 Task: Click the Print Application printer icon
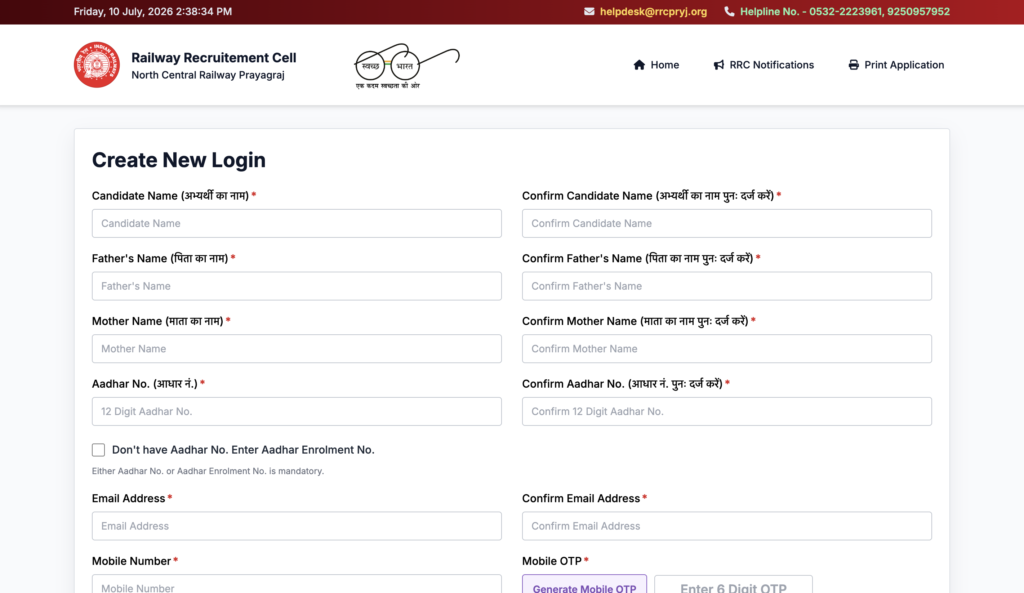[x=854, y=65]
